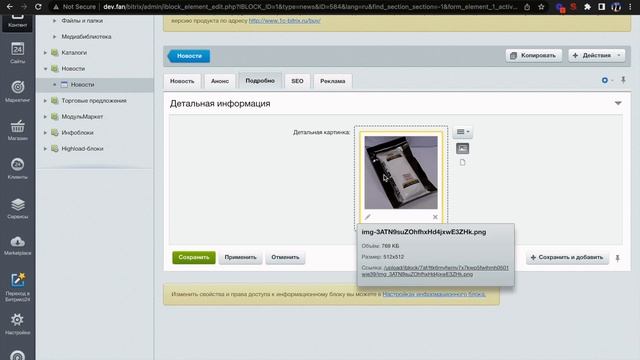Click Сохранить и добавить button
The width and height of the screenshot is (640, 360).
coord(567,257)
